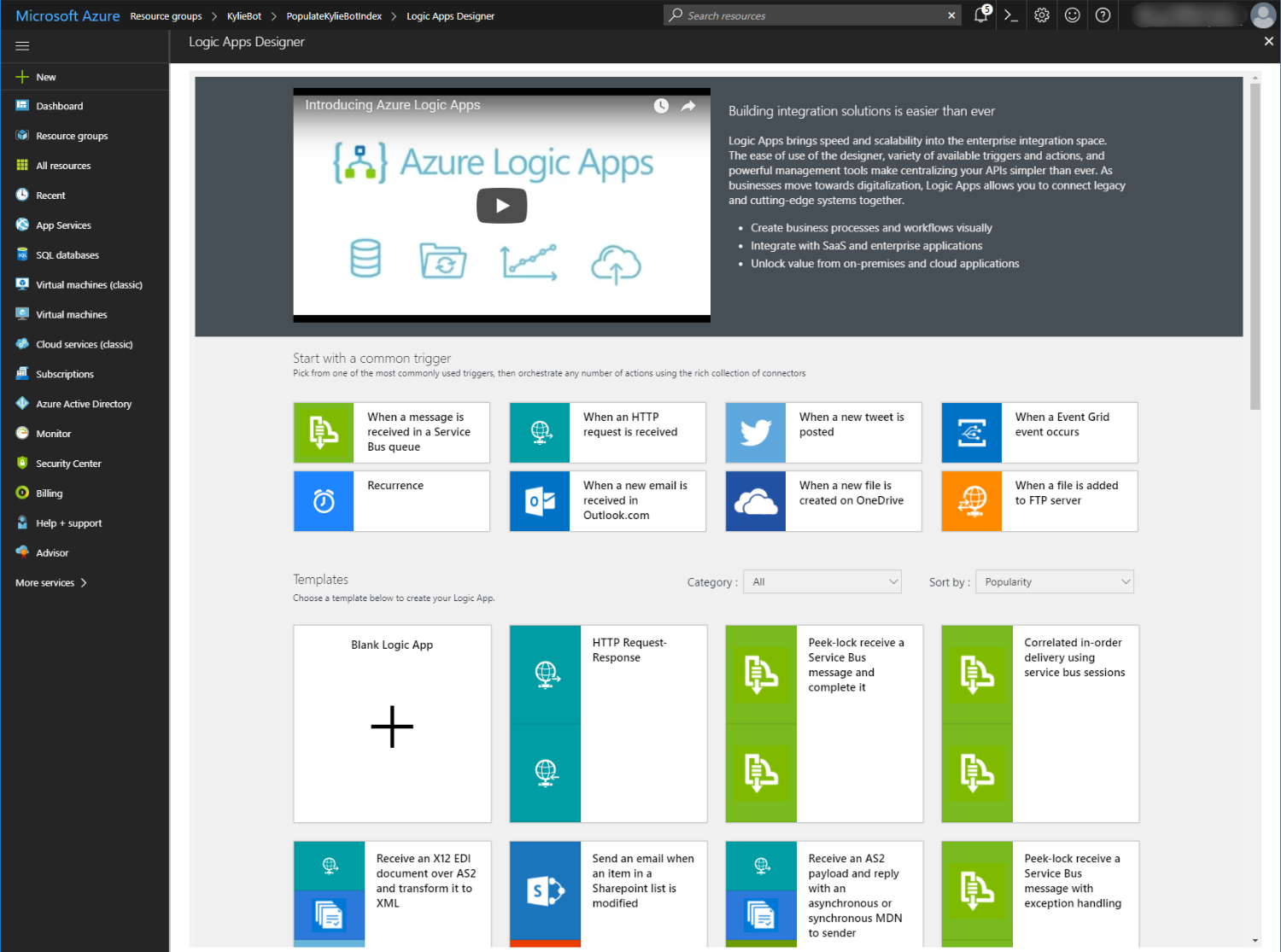Click the feedback smiley icon
Viewport: 1281px width, 952px height.
point(1073,15)
